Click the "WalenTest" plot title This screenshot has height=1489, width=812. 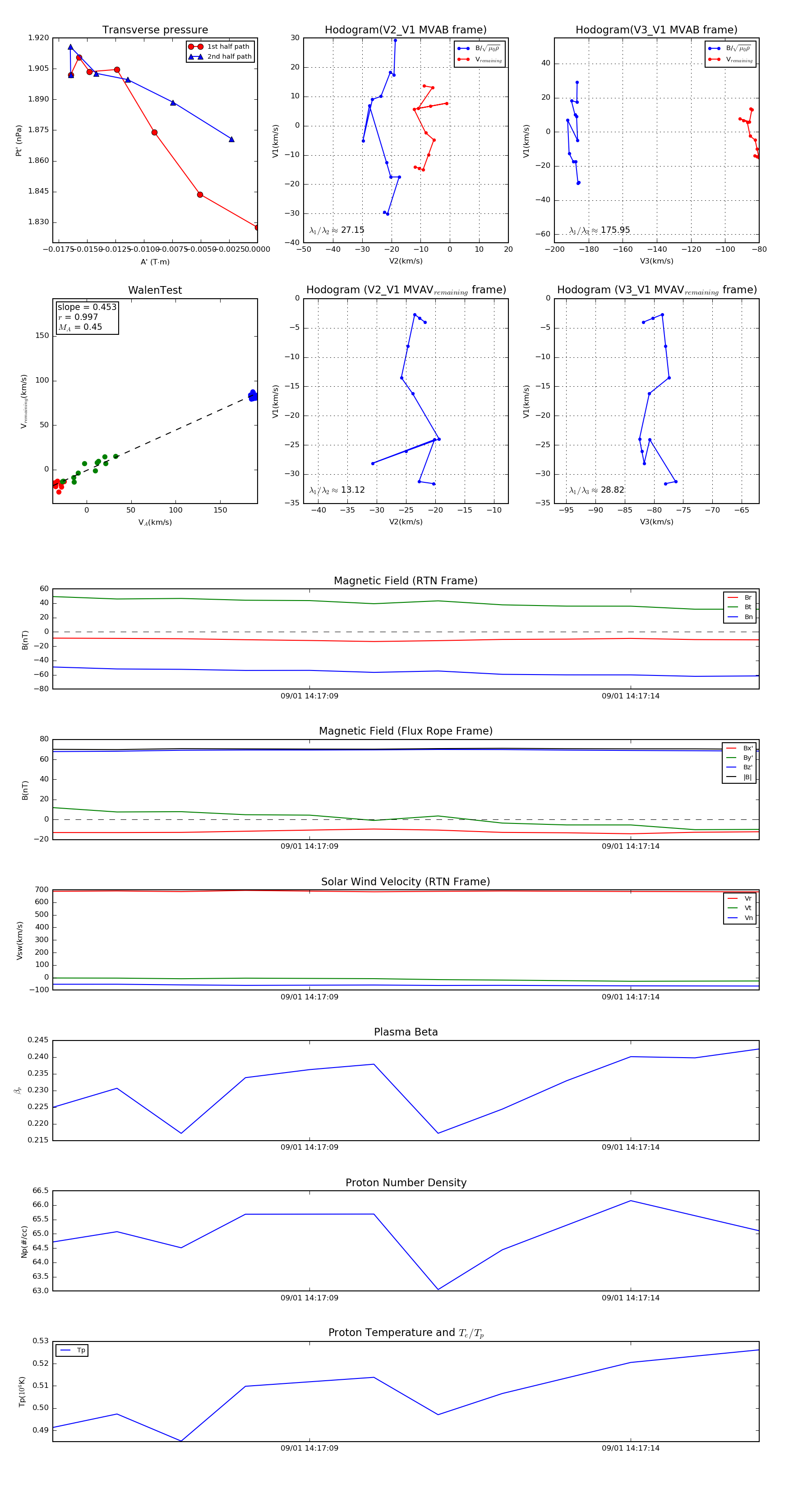coord(155,290)
